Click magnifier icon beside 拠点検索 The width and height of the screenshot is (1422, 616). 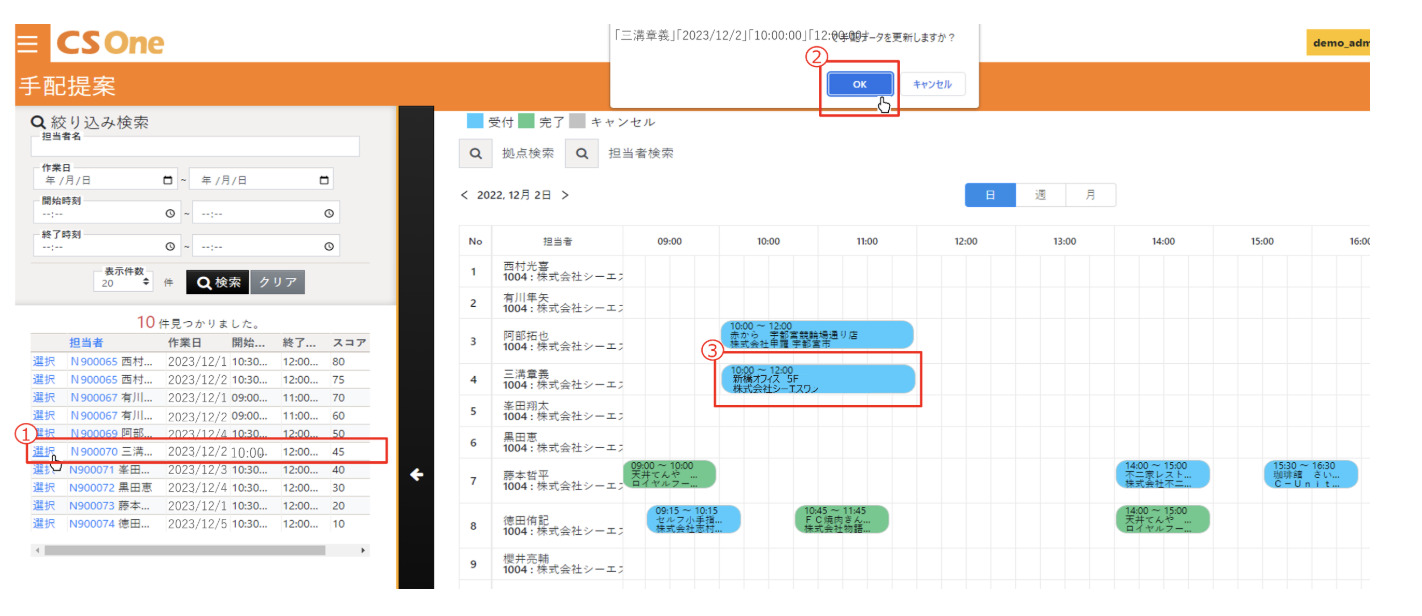475,153
